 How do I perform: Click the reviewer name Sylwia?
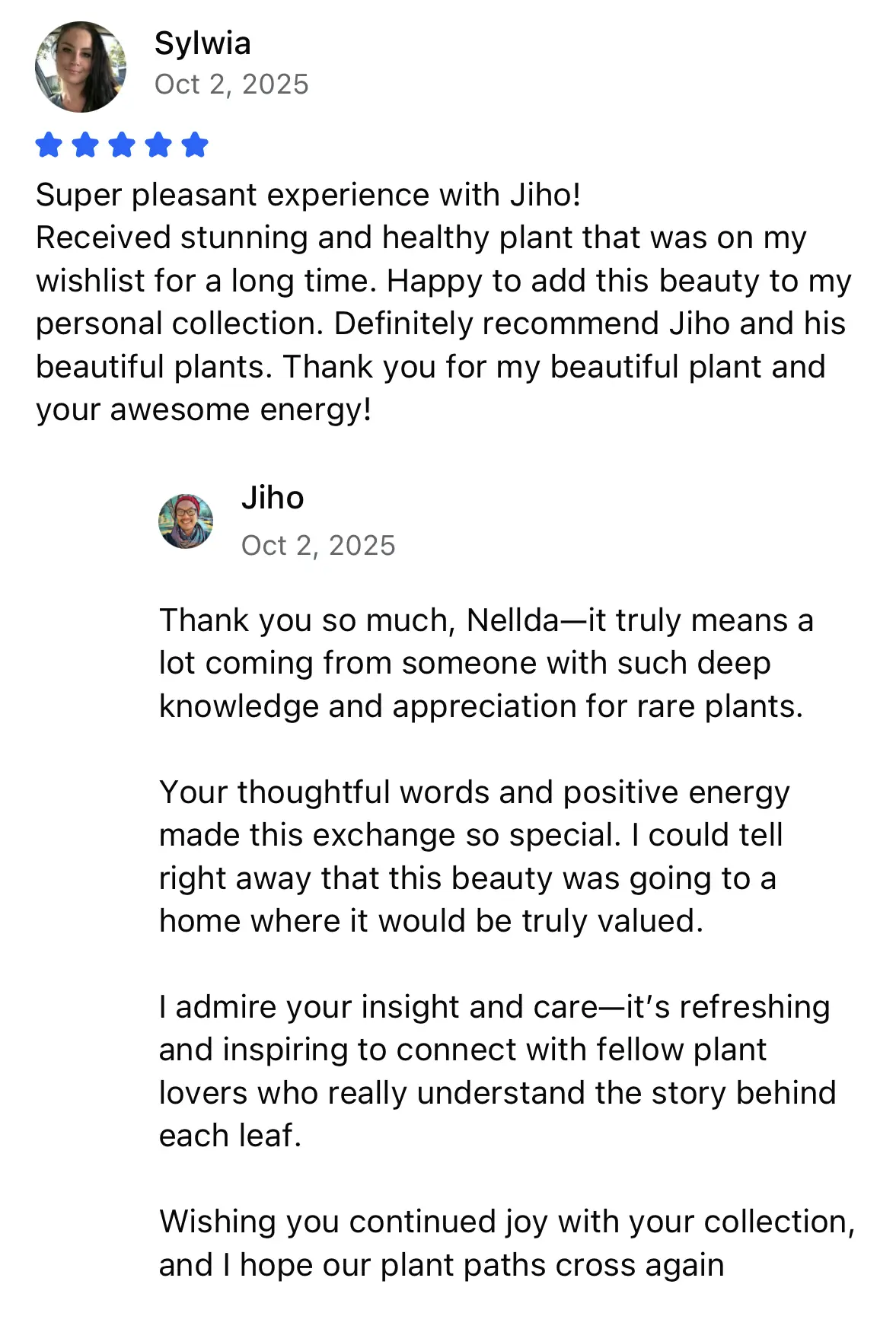(202, 43)
